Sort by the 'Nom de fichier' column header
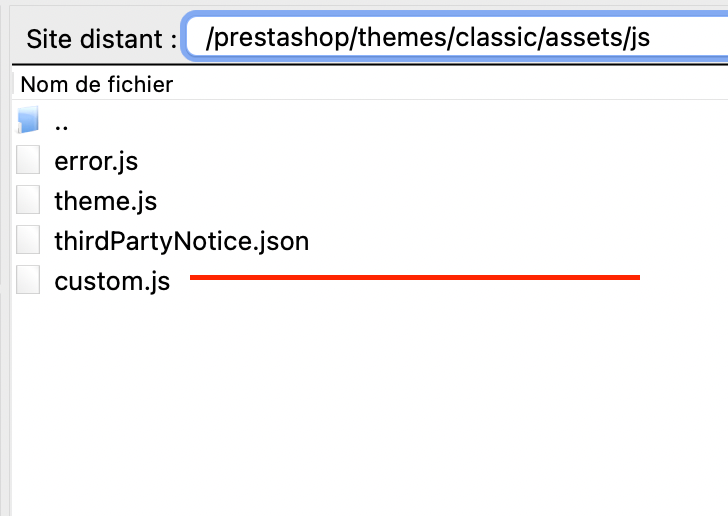This screenshot has height=516, width=728. point(96,85)
